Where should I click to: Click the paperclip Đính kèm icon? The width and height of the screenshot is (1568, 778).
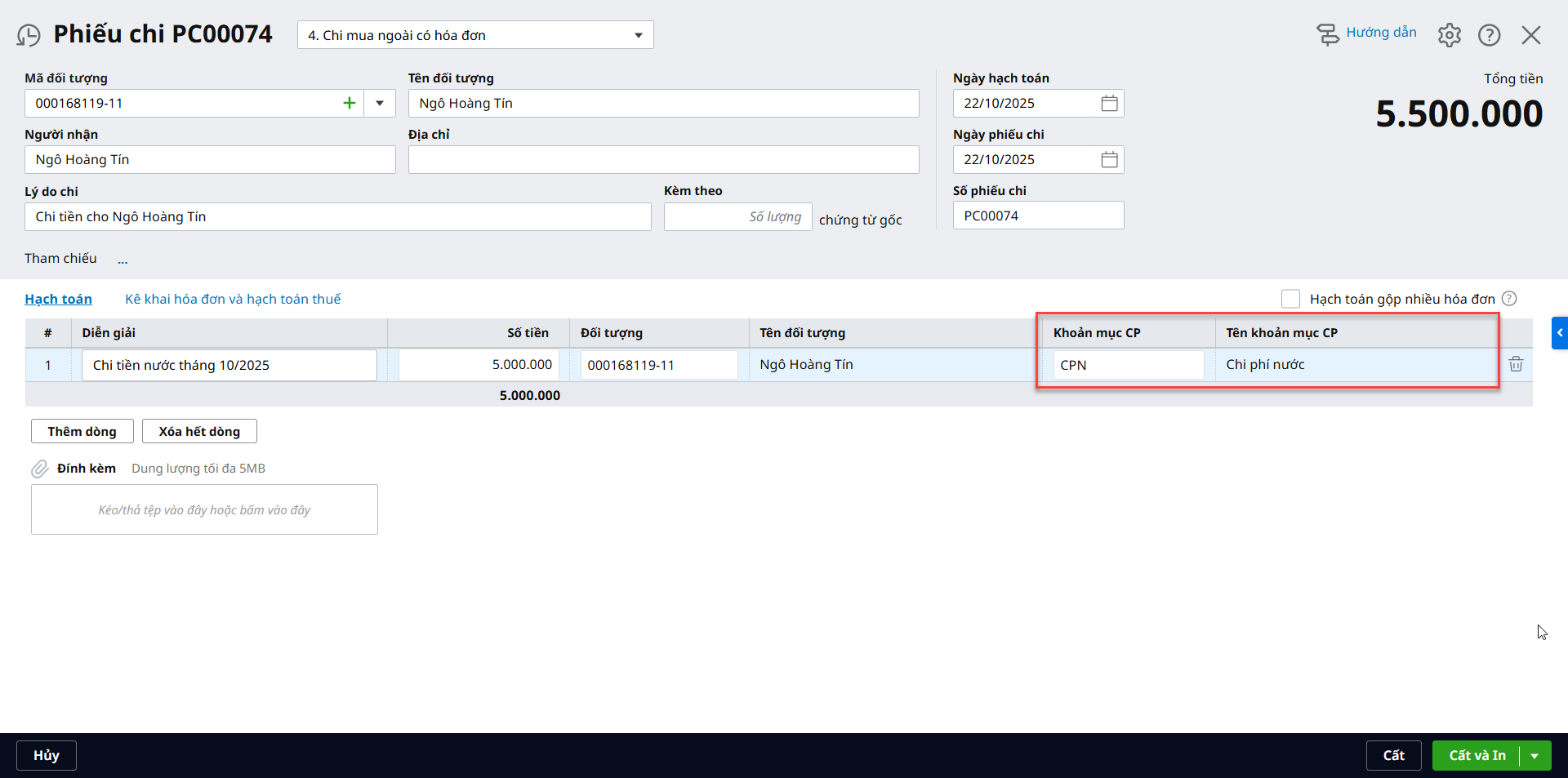40,469
